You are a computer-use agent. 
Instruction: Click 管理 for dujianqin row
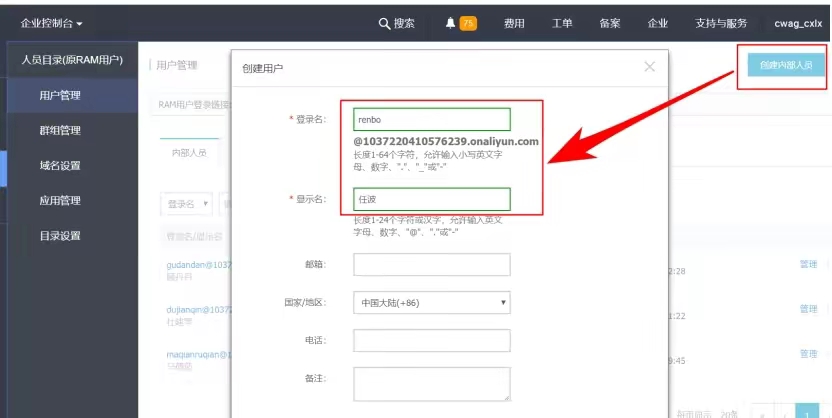coord(808,309)
